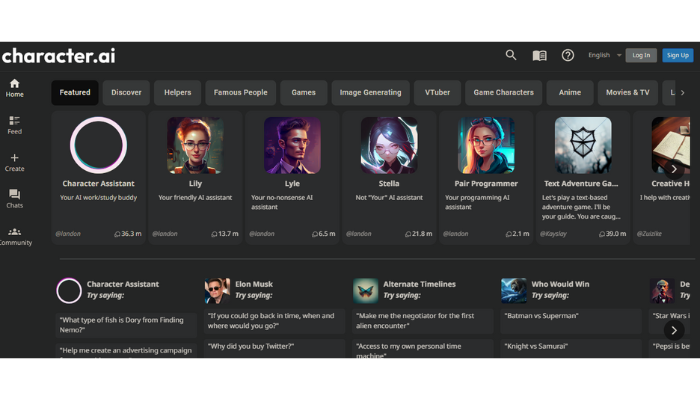Image resolution: width=700 pixels, height=400 pixels.
Task: Show next featured characters with arrow
Action: 674,169
